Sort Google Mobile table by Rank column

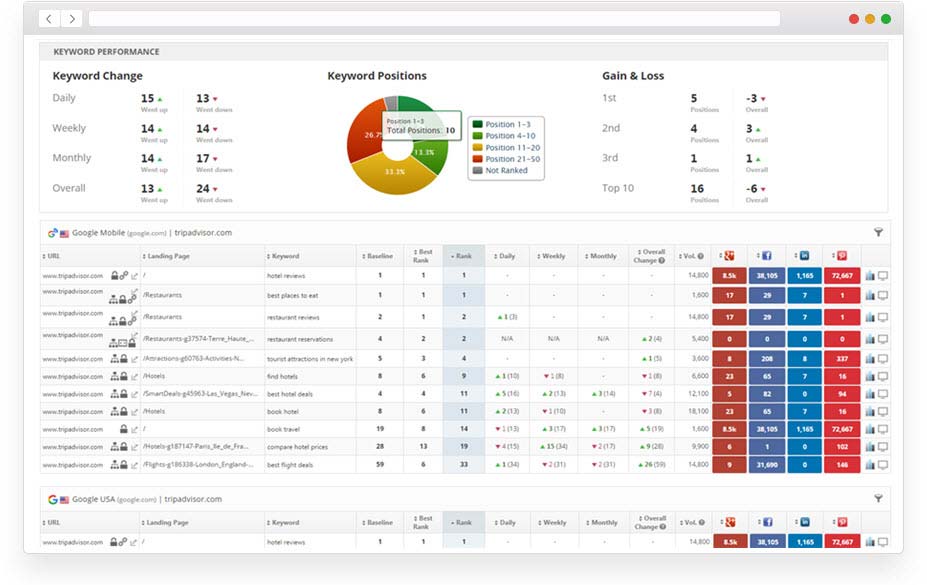[463, 256]
